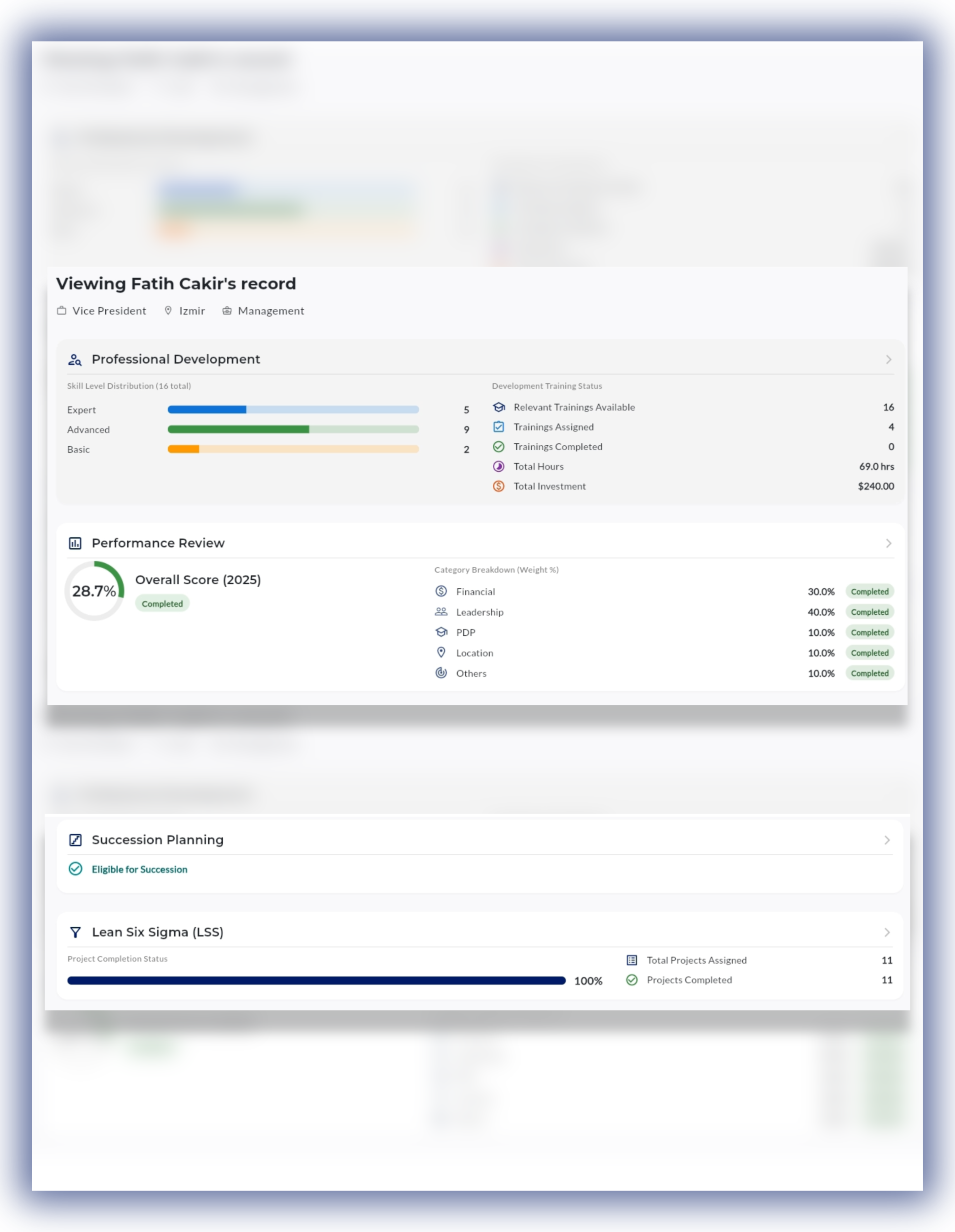
Task: Click the Project Completion Status progress bar
Action: point(316,981)
